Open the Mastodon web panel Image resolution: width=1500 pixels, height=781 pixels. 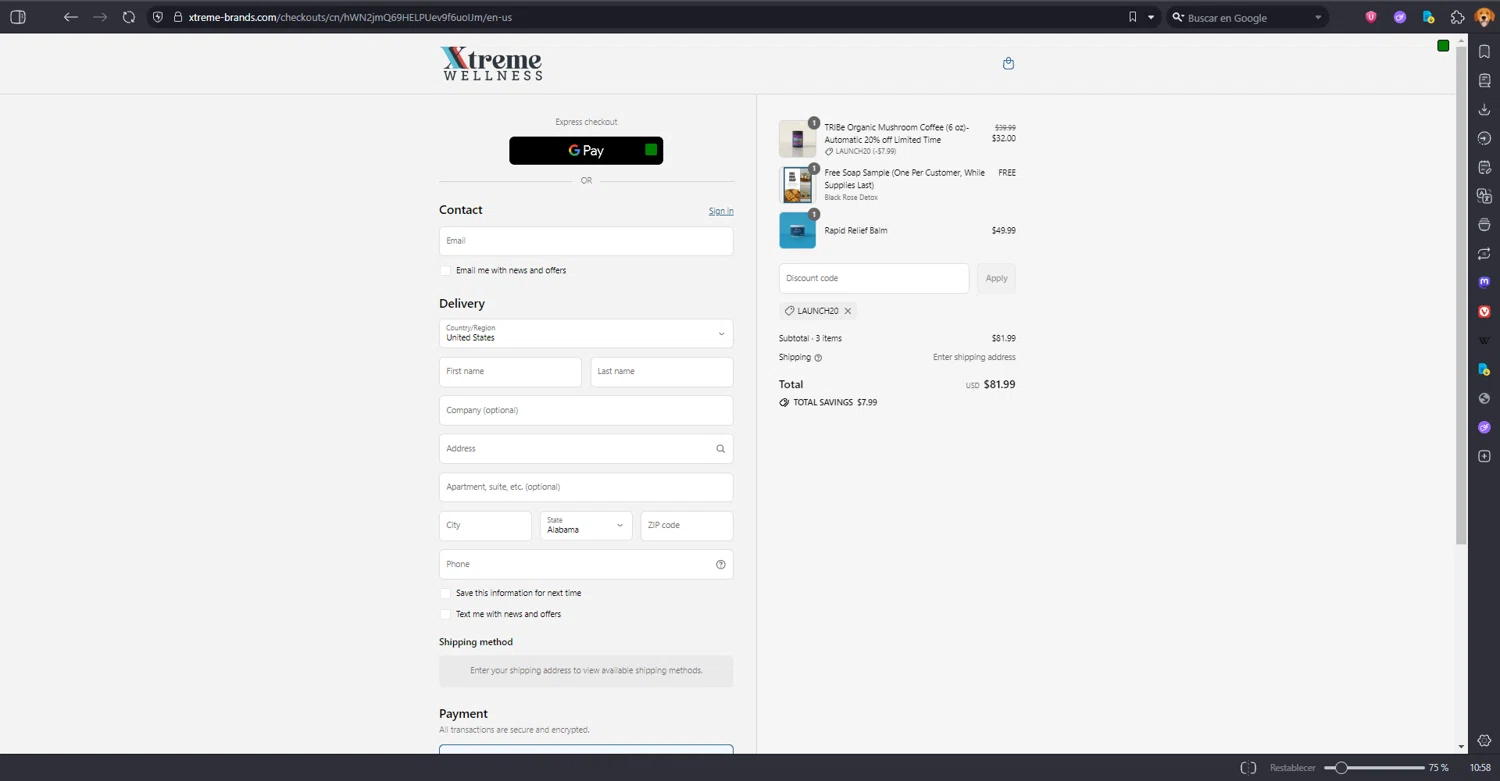1484,282
